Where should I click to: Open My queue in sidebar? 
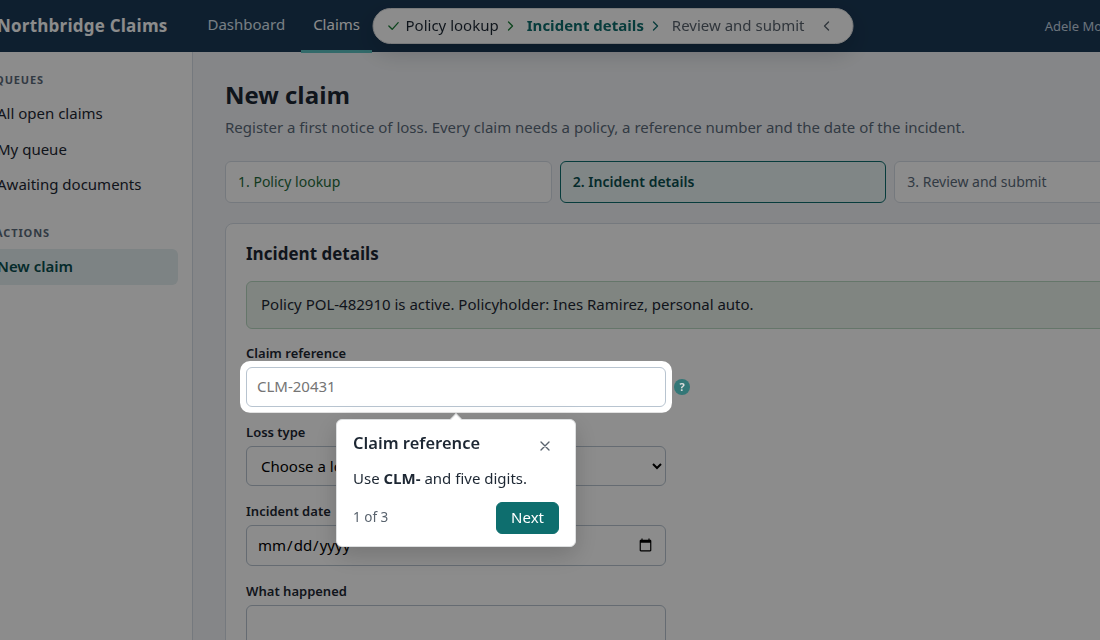click(x=33, y=149)
